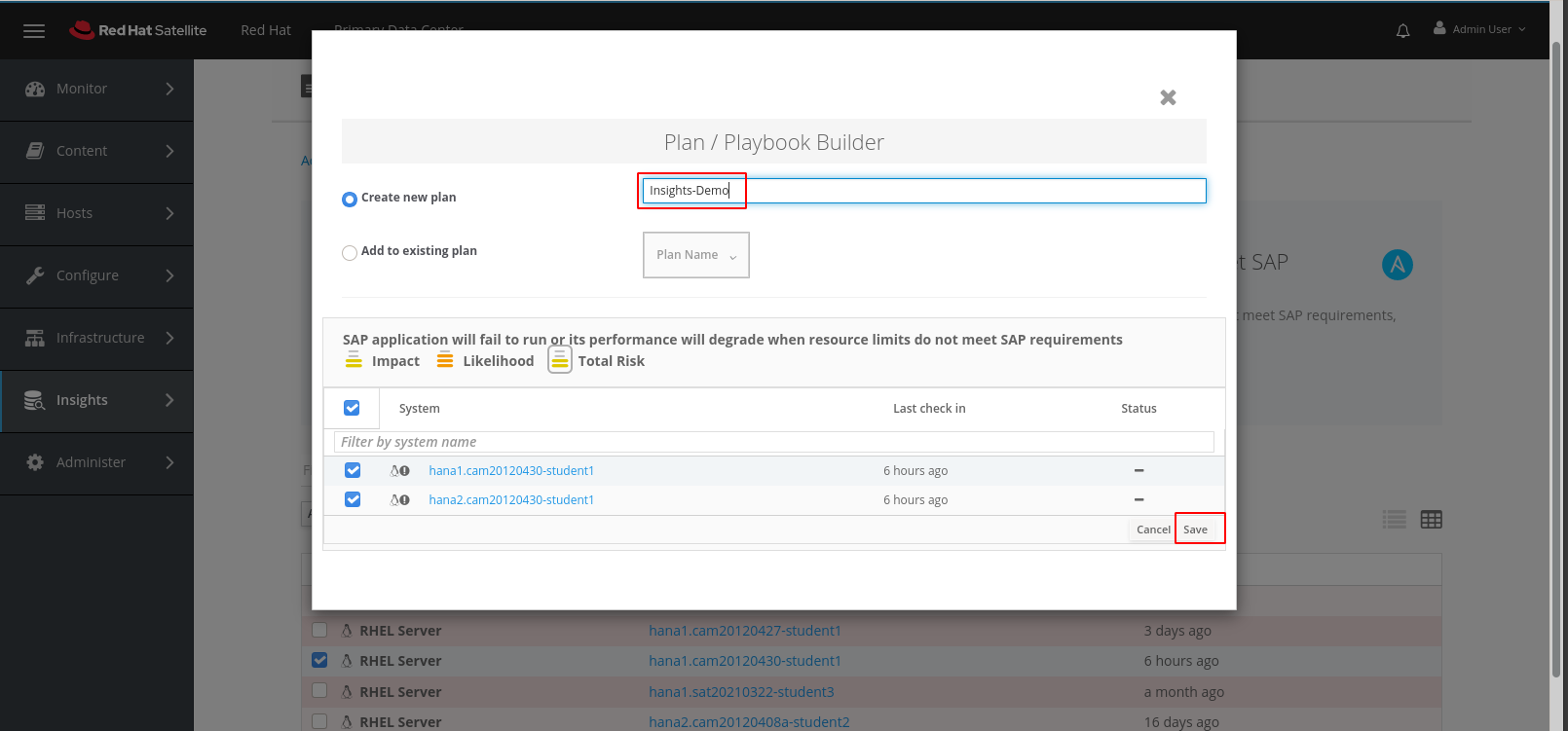Open the Content menu item
Image resolution: width=1568 pixels, height=731 pixels.
pyautogui.click(x=96, y=152)
